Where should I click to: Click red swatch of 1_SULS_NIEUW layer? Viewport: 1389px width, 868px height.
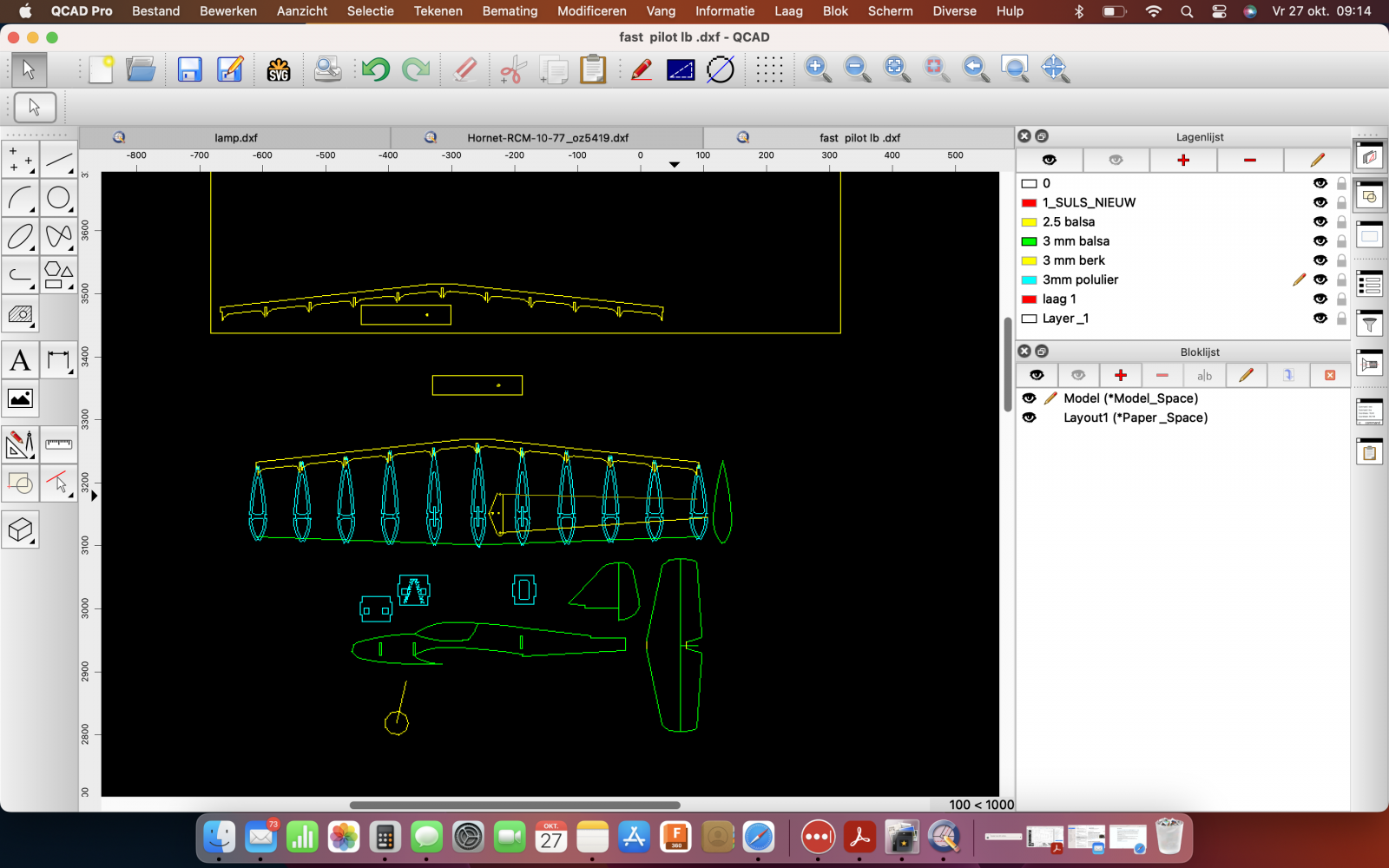[x=1030, y=202]
